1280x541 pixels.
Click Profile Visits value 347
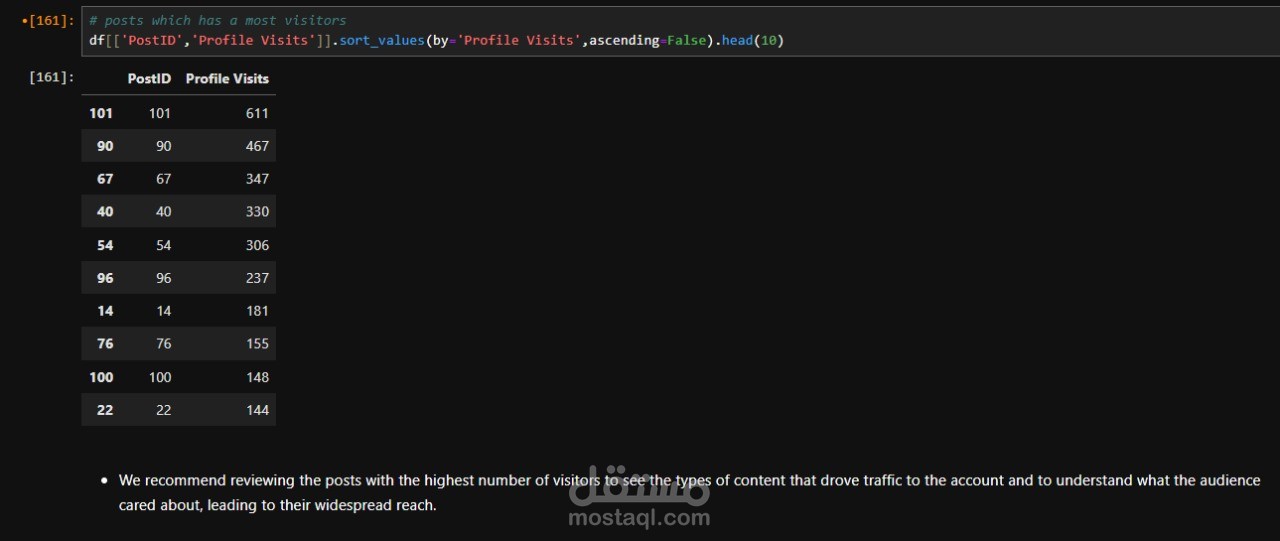point(257,179)
